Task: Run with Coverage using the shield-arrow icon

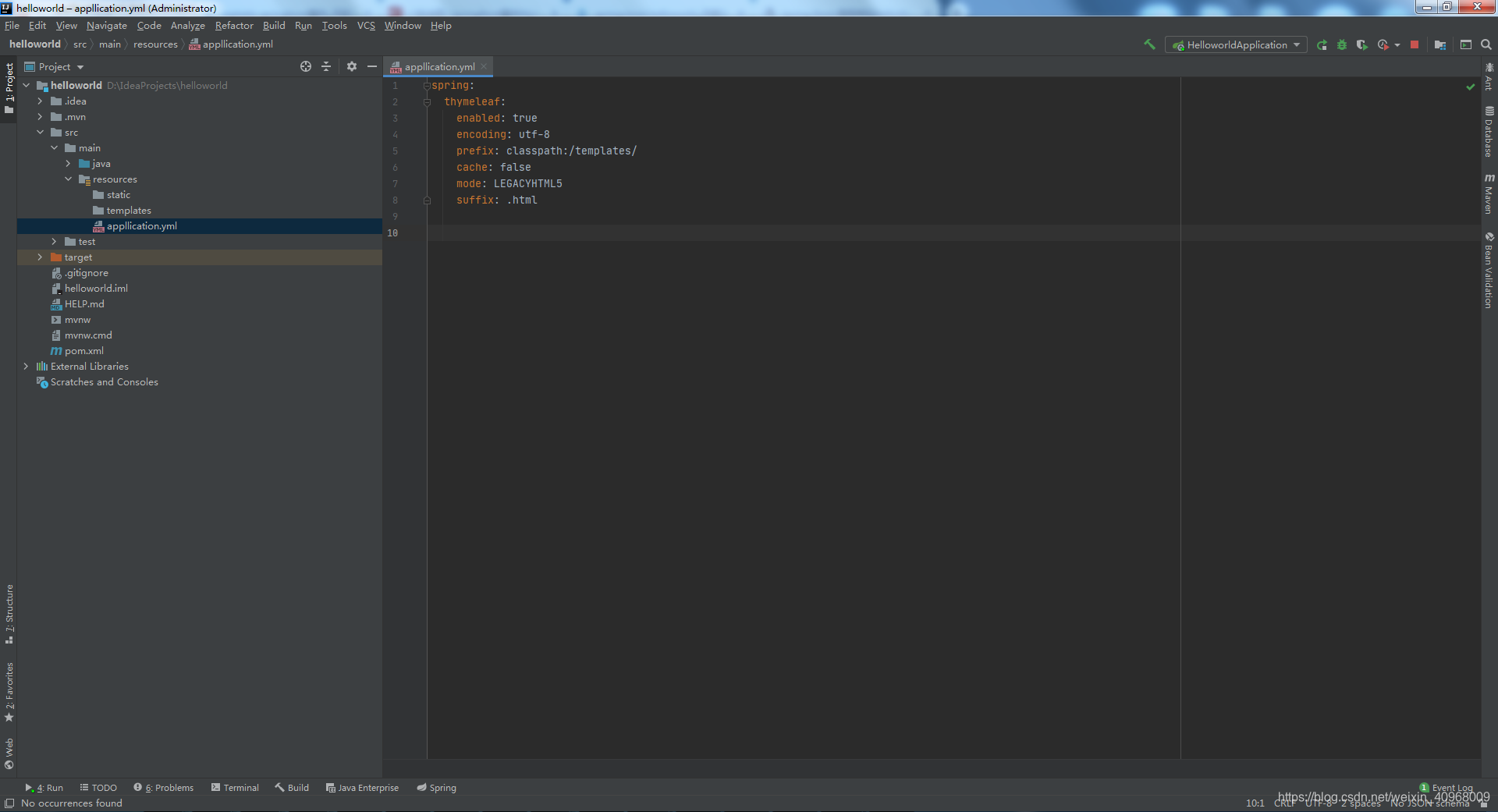Action: tap(1362, 44)
